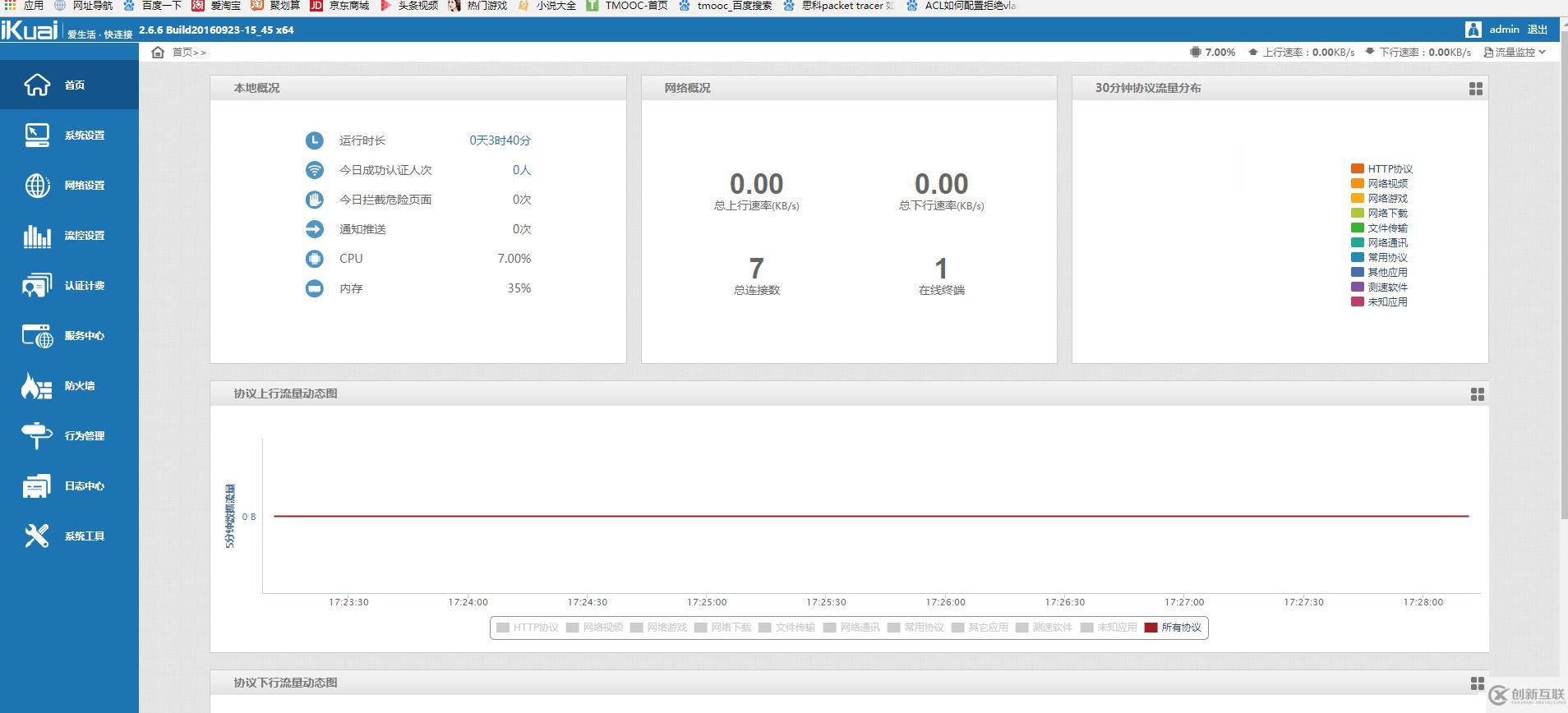Viewport: 1568px width, 713px height.
Task: Open 服务中心 icon in sidebar
Action: pyautogui.click(x=37, y=335)
